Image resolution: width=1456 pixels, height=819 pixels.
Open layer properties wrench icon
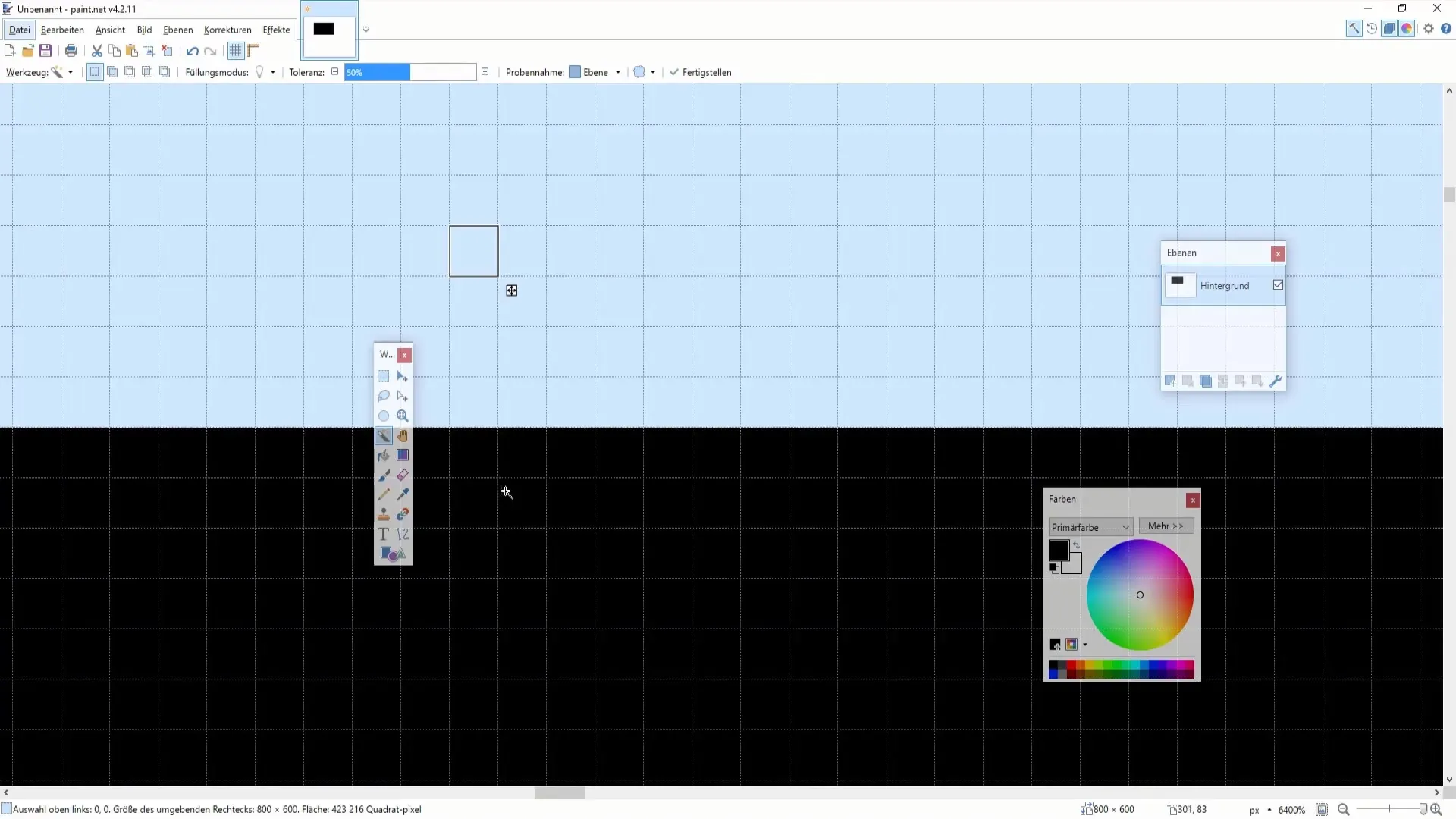(1276, 381)
